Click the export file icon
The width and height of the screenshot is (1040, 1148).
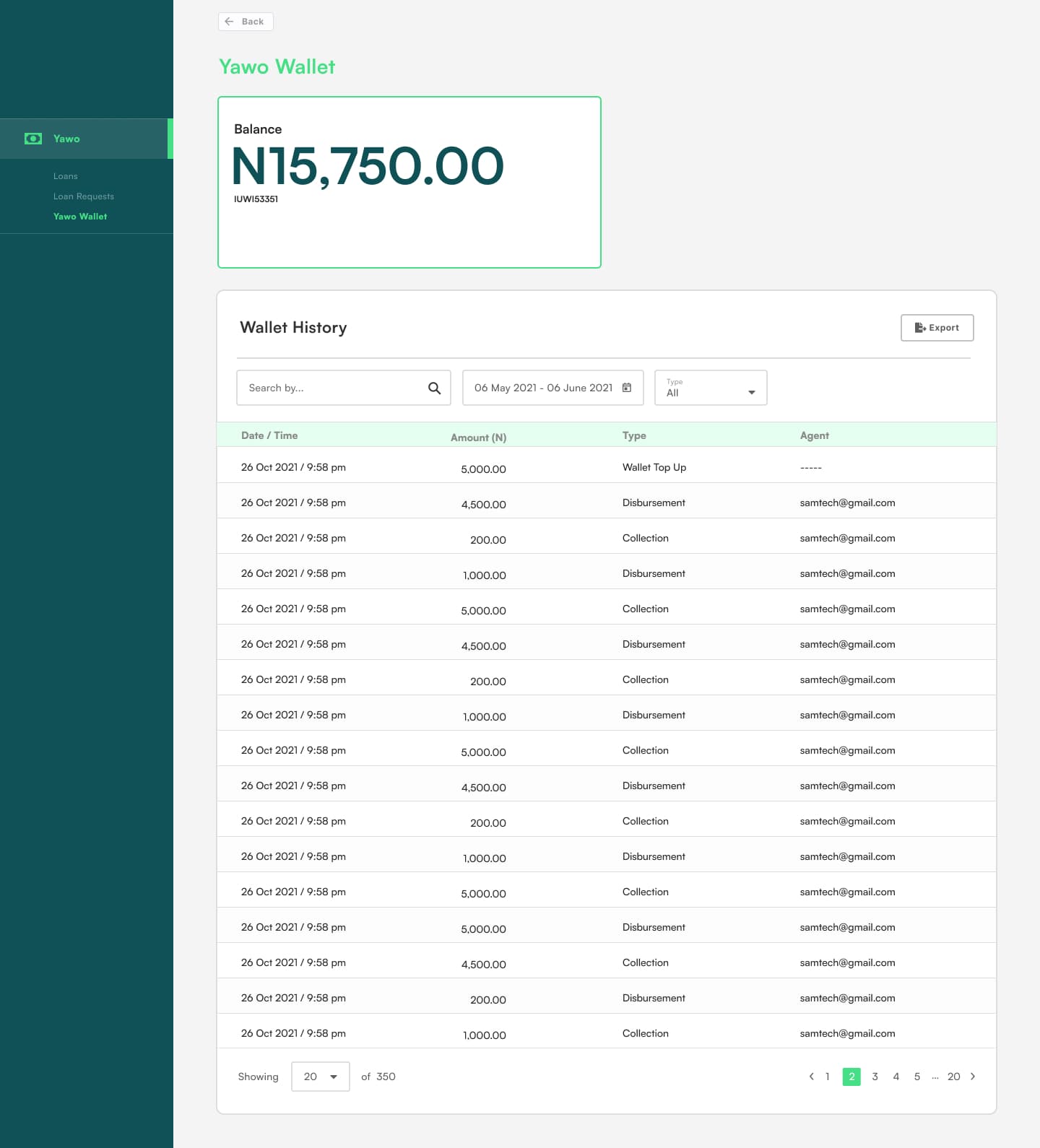coord(920,328)
